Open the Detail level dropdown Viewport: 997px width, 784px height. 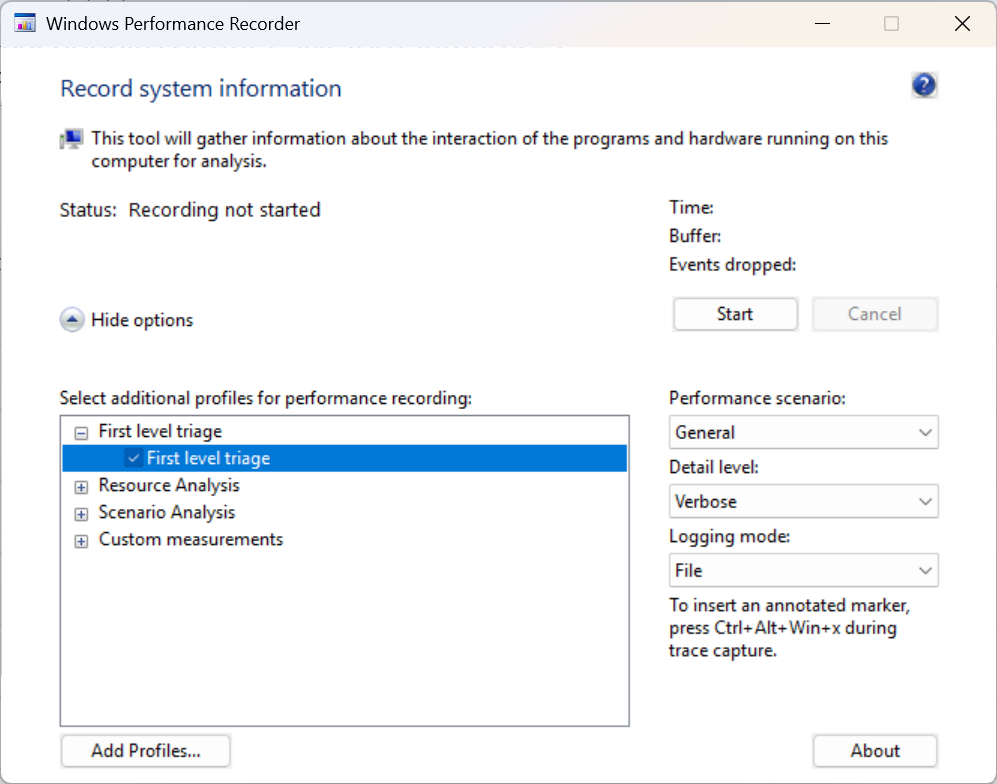click(x=803, y=502)
